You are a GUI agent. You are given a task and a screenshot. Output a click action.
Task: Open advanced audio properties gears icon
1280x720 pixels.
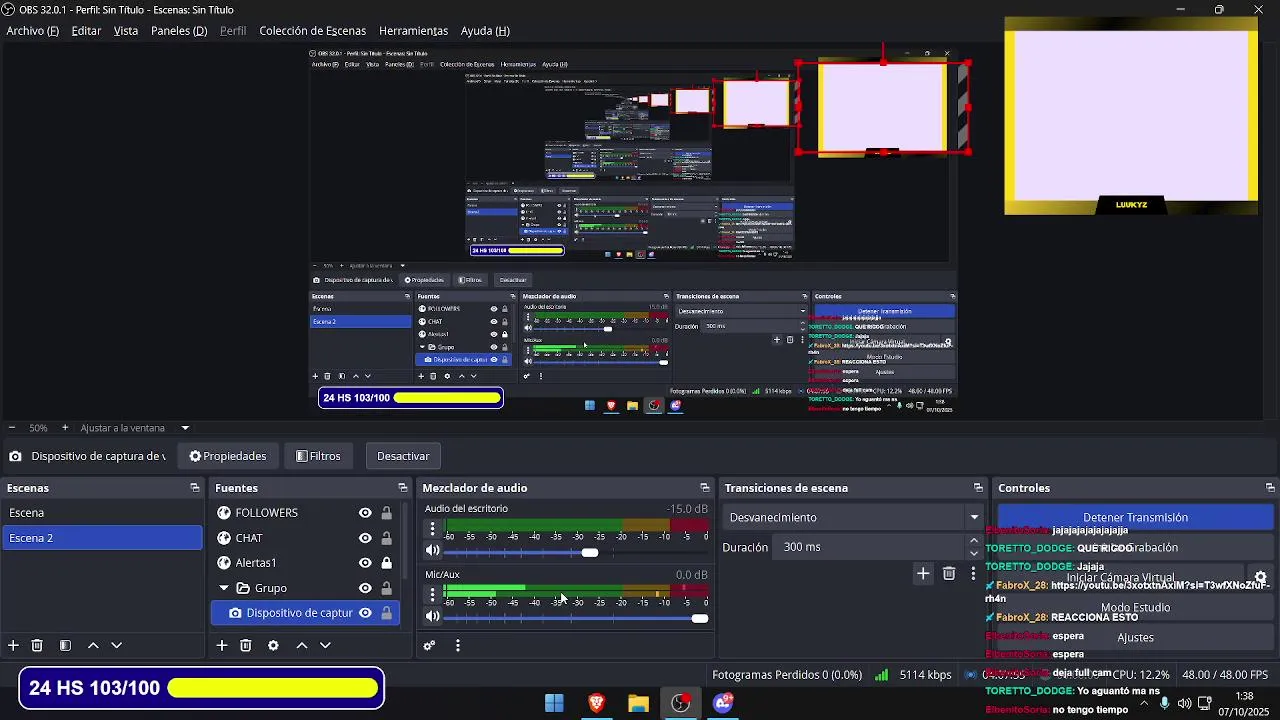tap(430, 646)
